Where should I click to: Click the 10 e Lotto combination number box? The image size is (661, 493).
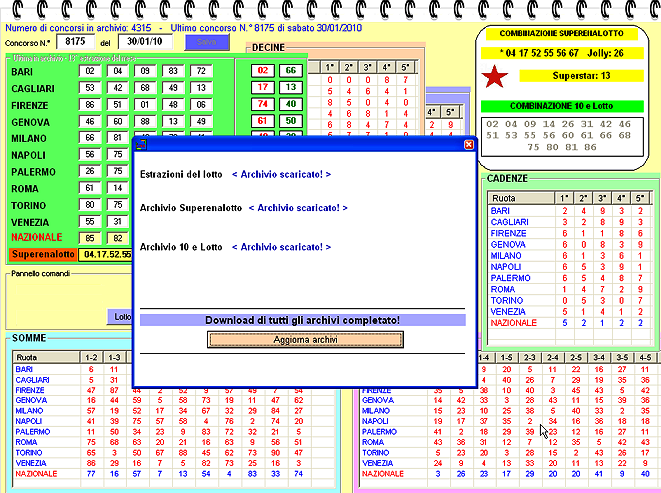coord(562,137)
